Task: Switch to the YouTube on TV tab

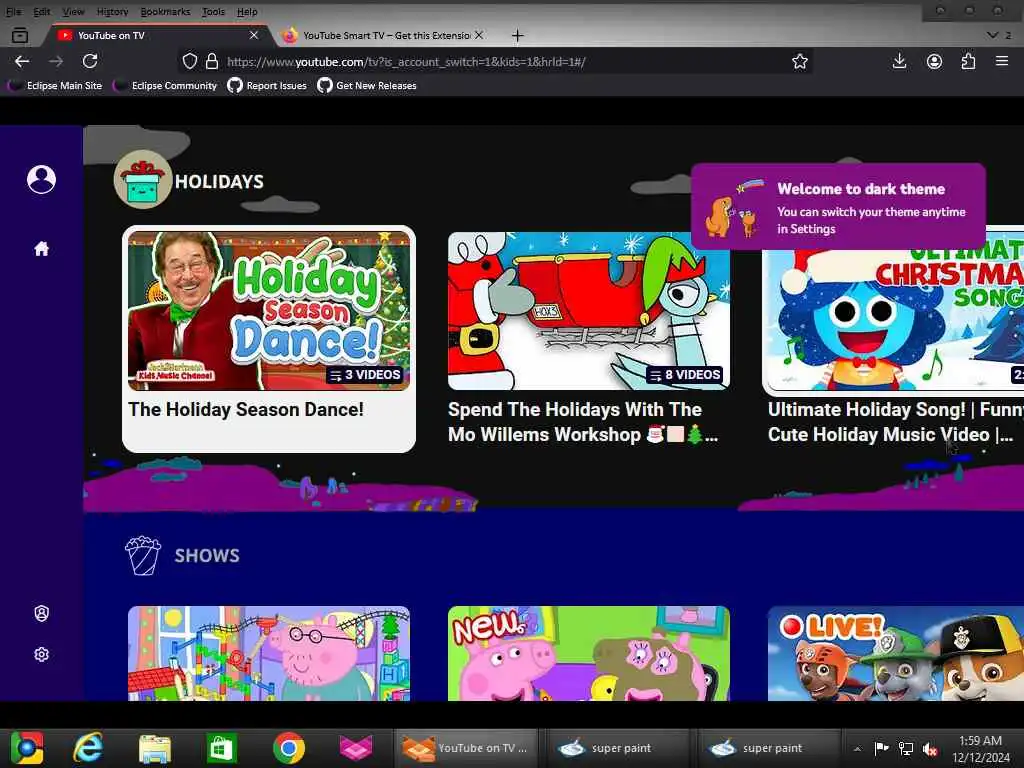Action: [157, 35]
